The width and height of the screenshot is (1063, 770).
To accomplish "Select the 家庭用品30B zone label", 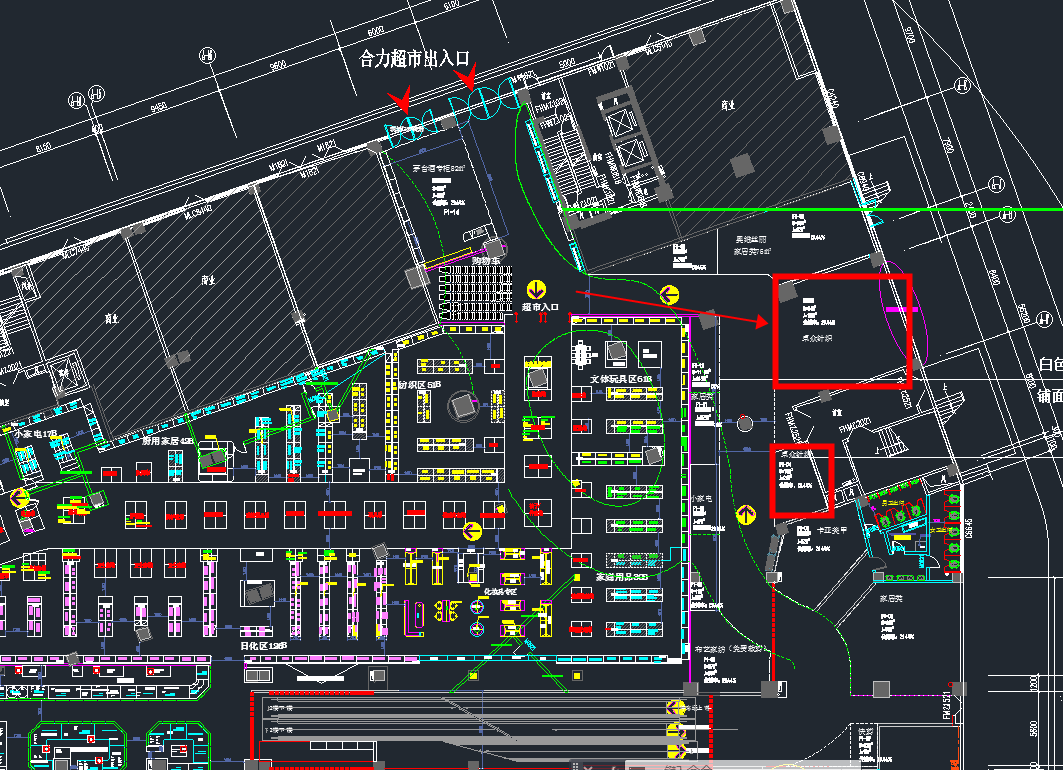I will click(622, 577).
